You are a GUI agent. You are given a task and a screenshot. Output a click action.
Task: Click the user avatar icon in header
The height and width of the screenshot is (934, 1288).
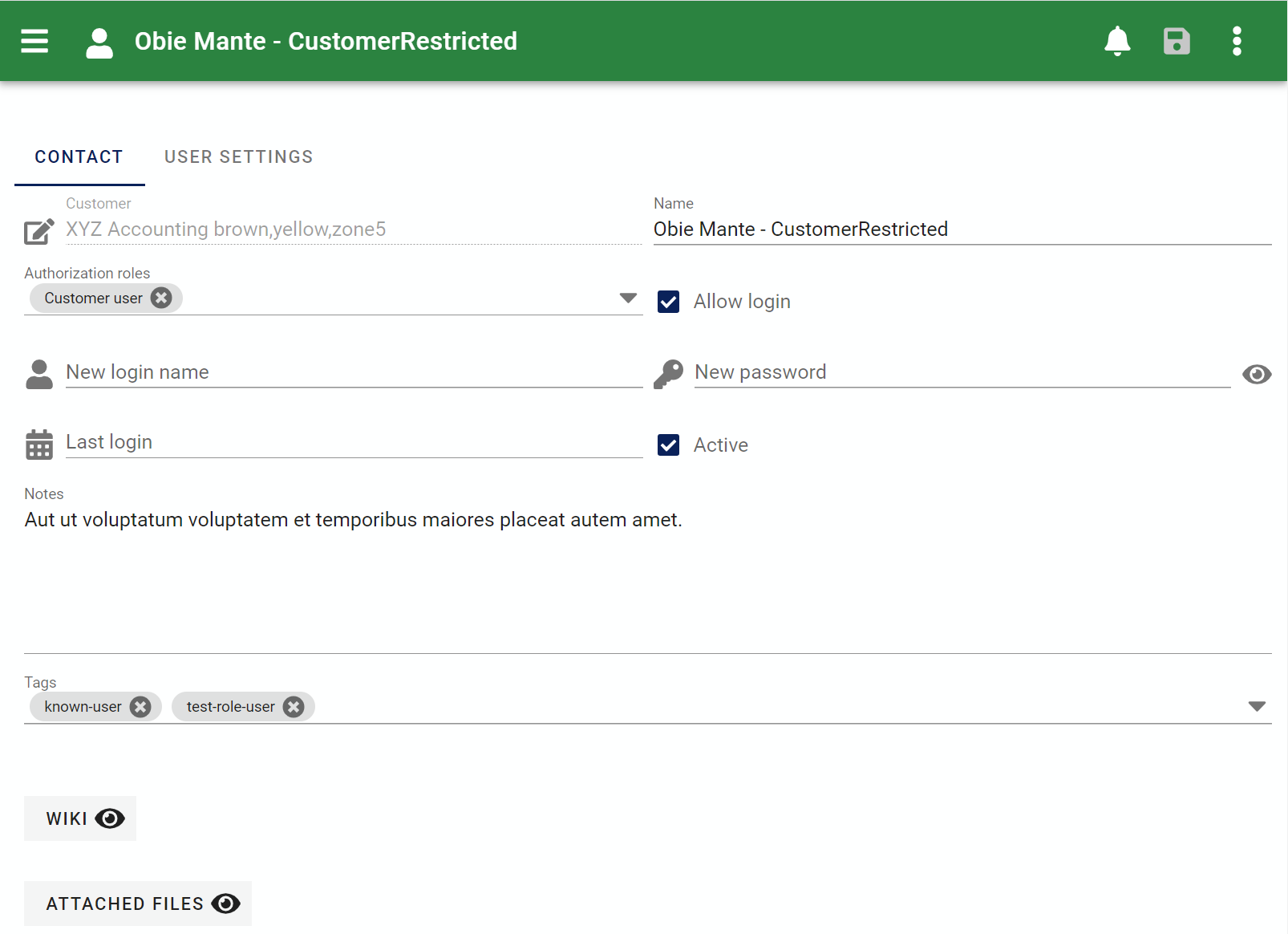(99, 43)
